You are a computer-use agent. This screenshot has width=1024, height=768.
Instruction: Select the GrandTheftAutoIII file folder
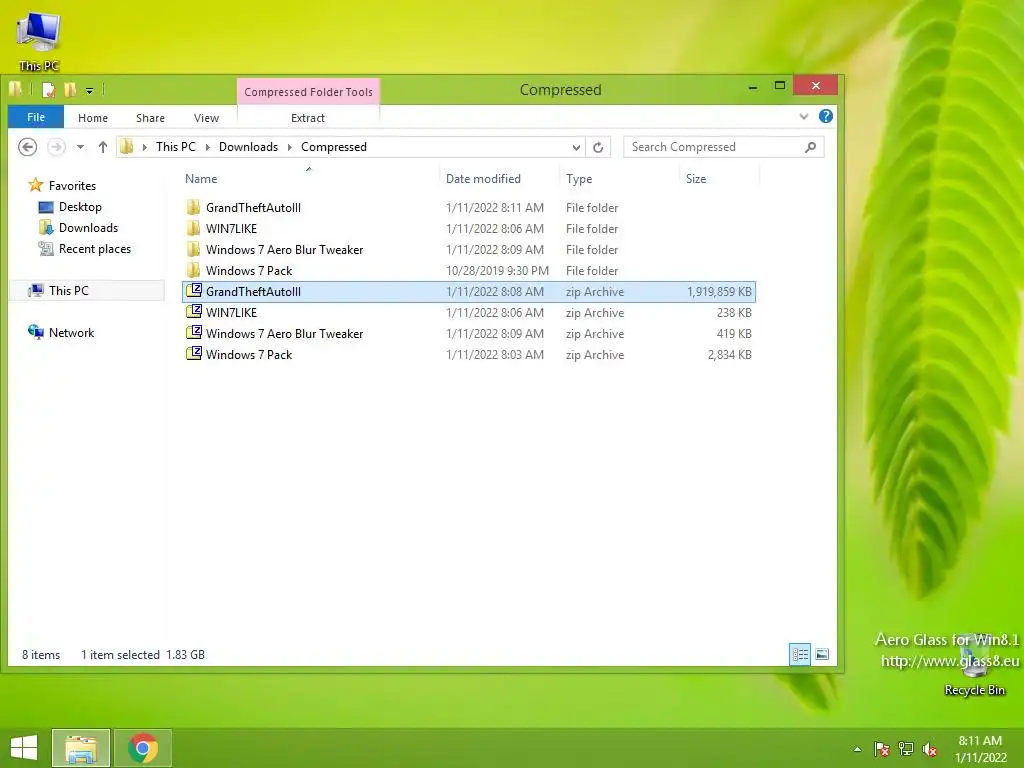468,208
